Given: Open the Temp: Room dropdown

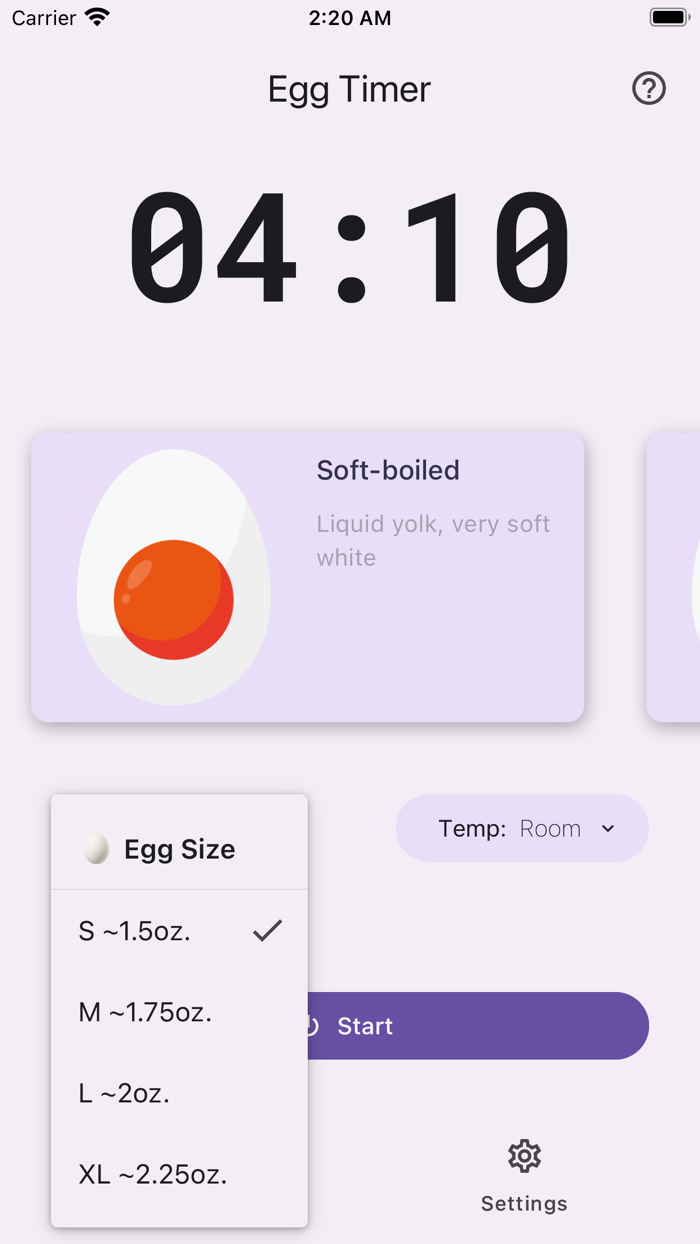Looking at the screenshot, I should pyautogui.click(x=522, y=828).
